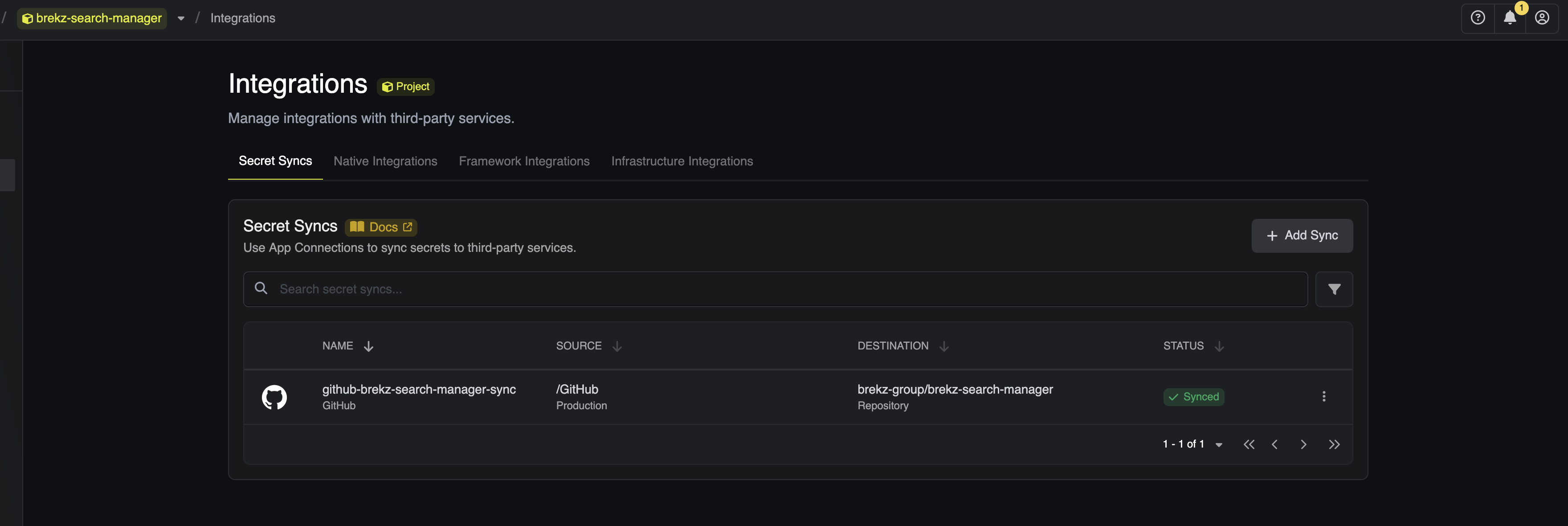Open the three-dot row actions menu
Screen dimensions: 1568x526
click(1323, 396)
